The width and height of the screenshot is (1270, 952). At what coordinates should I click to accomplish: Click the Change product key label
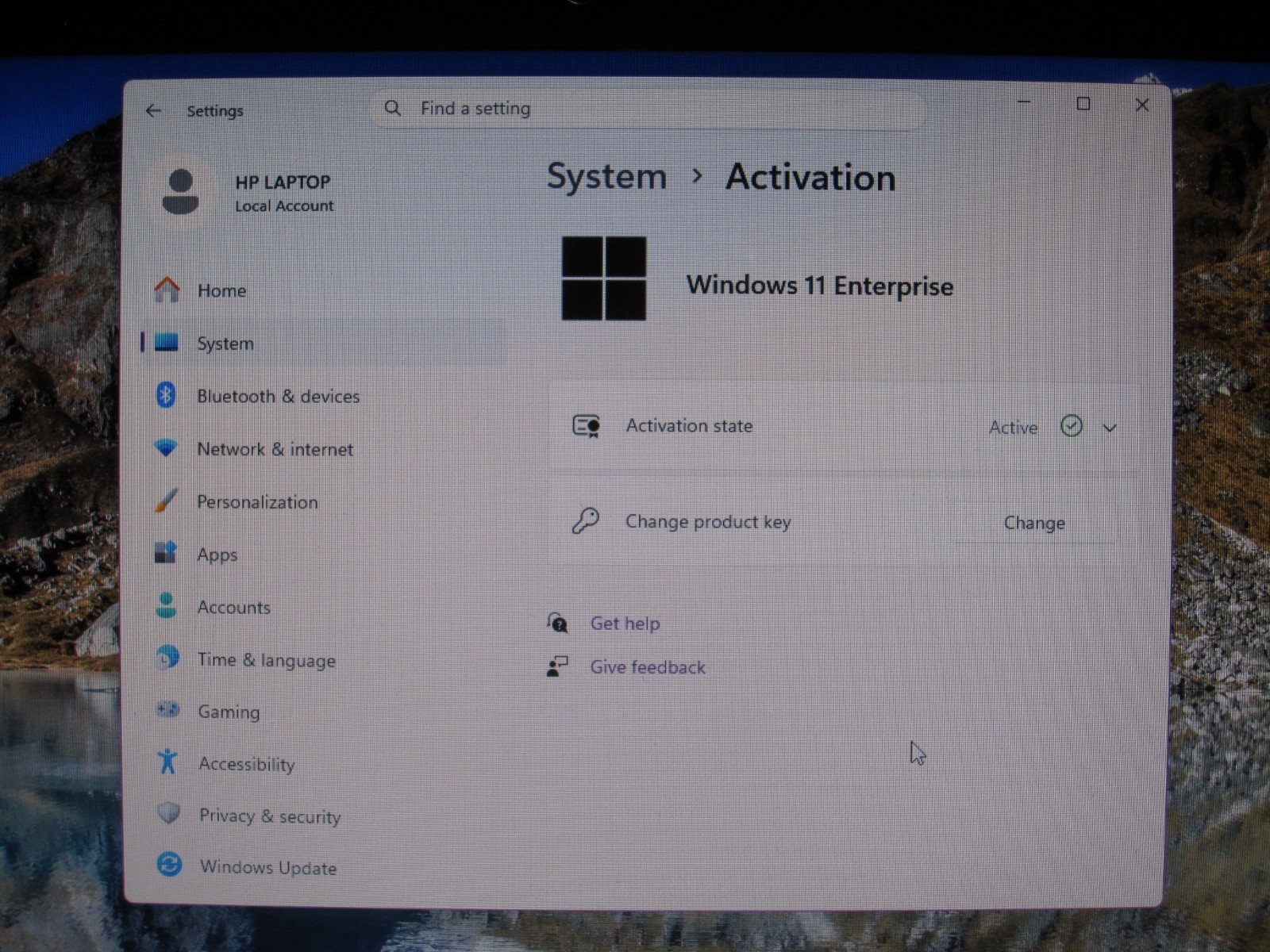708,522
